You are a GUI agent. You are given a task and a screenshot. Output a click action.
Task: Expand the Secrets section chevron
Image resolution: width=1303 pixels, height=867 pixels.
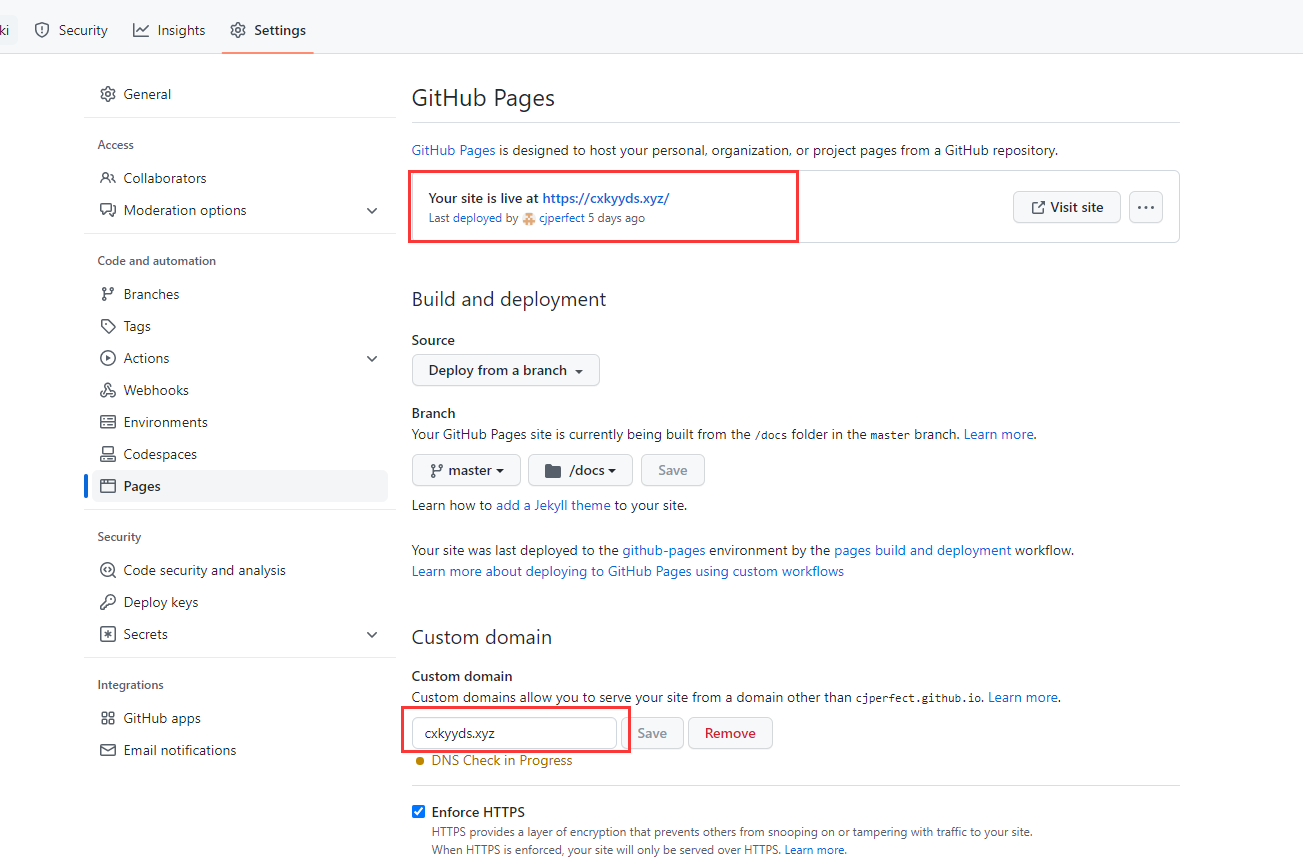tap(372, 635)
